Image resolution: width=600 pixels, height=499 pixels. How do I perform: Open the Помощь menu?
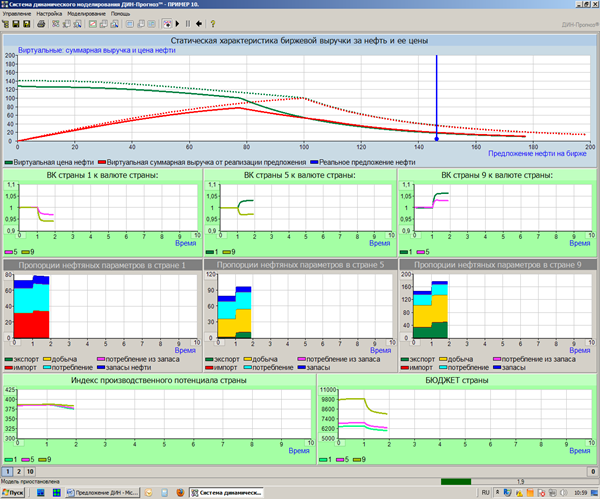121,13
